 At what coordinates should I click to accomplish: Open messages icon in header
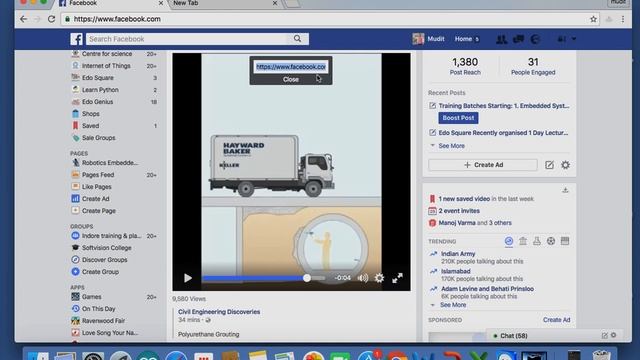[518, 39]
